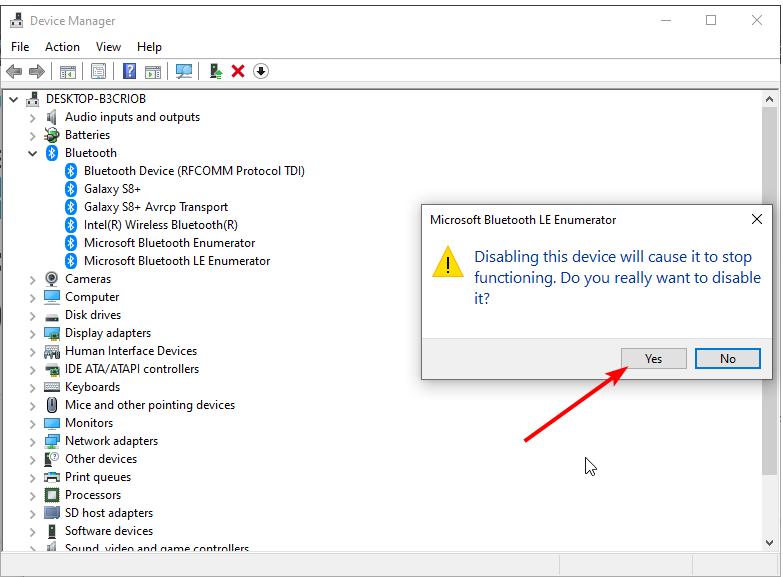Minimize the Device Manager window
Screen dimensions: 783x577
(666, 20)
